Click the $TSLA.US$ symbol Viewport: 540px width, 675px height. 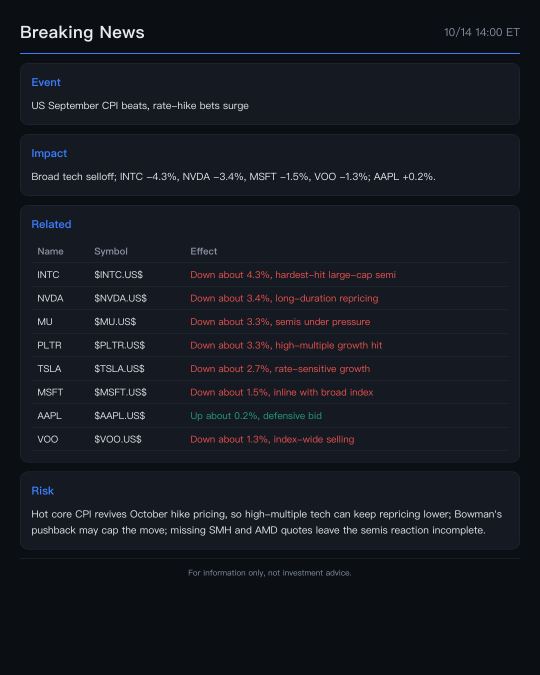[119, 368]
